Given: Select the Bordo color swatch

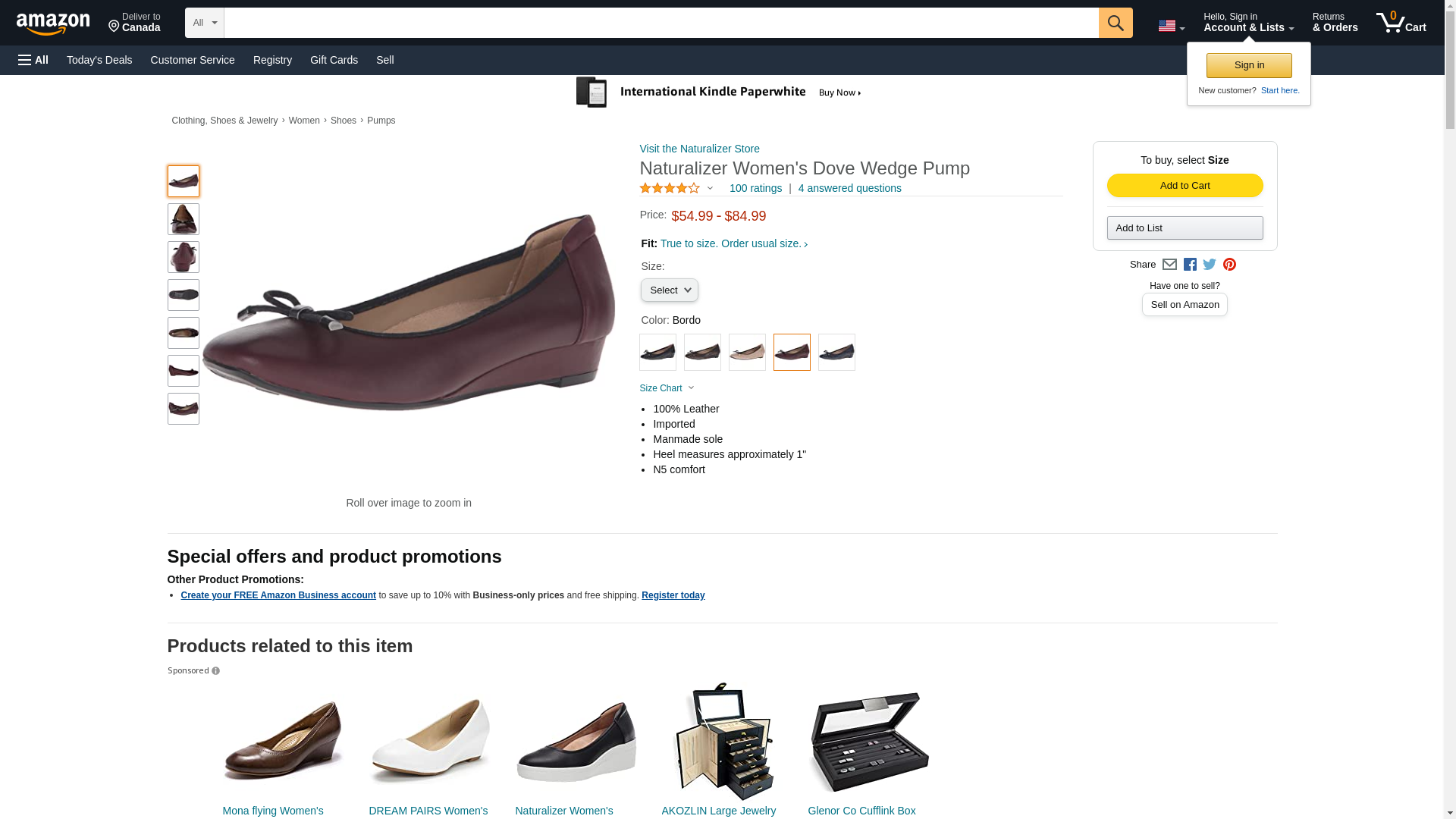Looking at the screenshot, I should [792, 353].
